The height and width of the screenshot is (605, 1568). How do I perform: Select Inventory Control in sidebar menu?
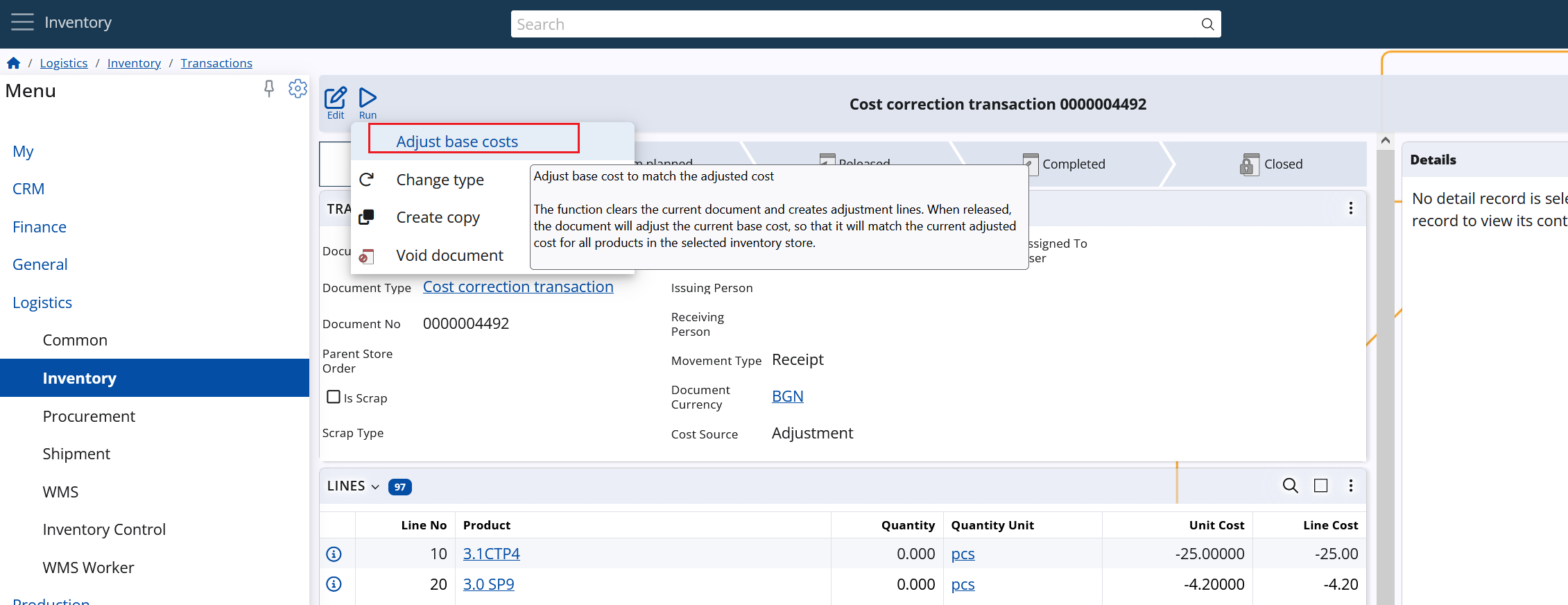[104, 529]
